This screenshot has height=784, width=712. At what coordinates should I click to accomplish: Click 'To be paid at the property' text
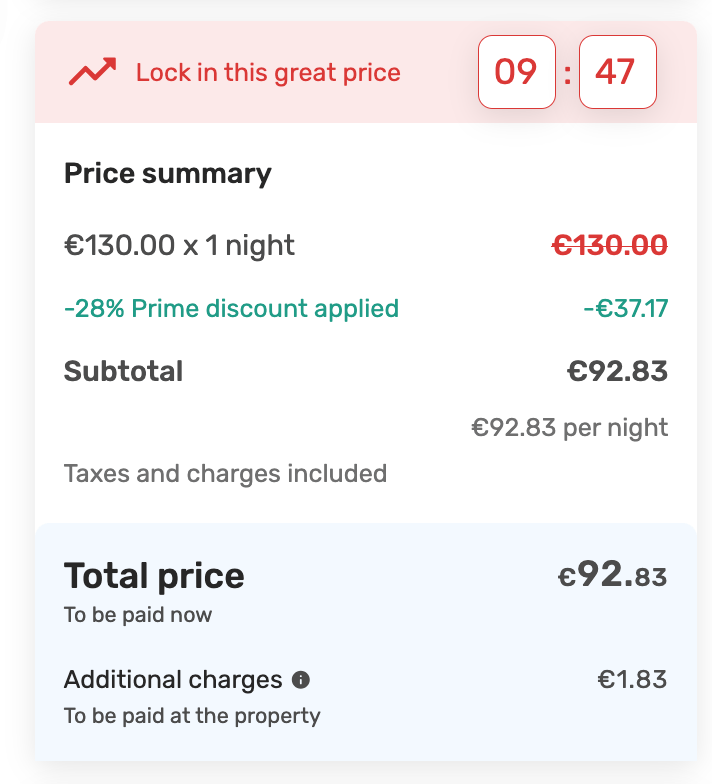pyautogui.click(x=192, y=716)
